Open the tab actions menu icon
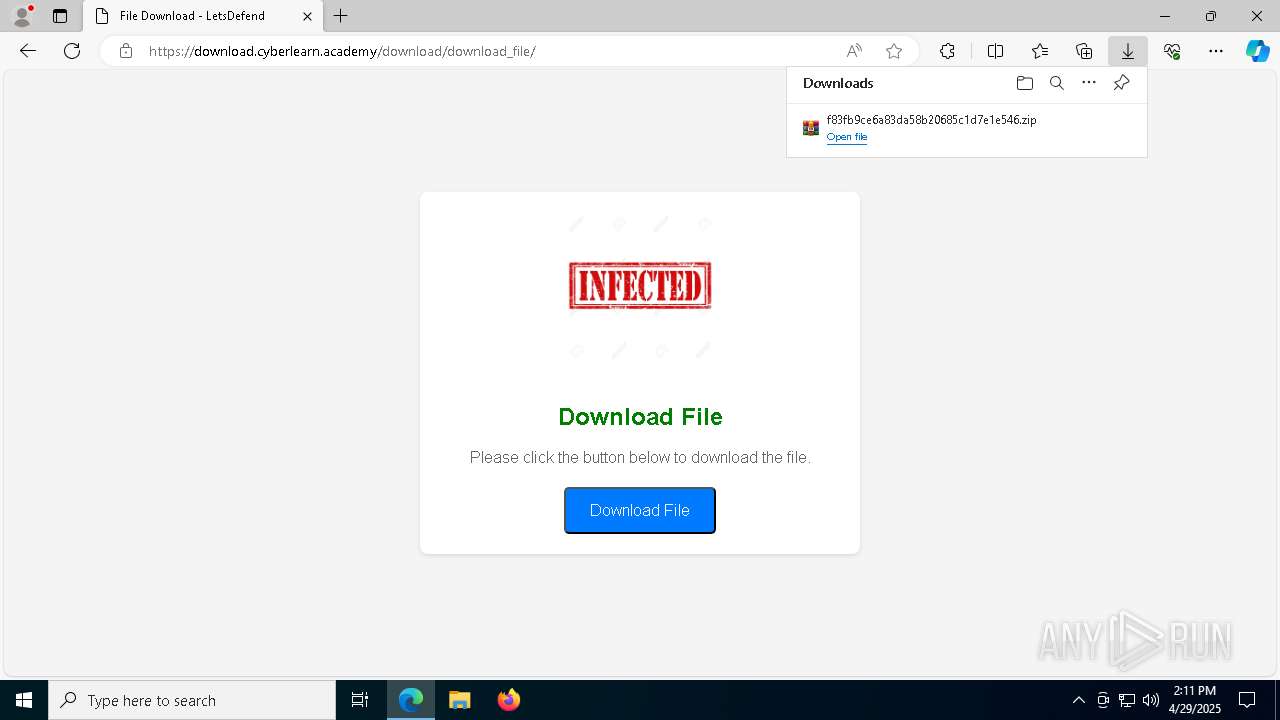 60,16
